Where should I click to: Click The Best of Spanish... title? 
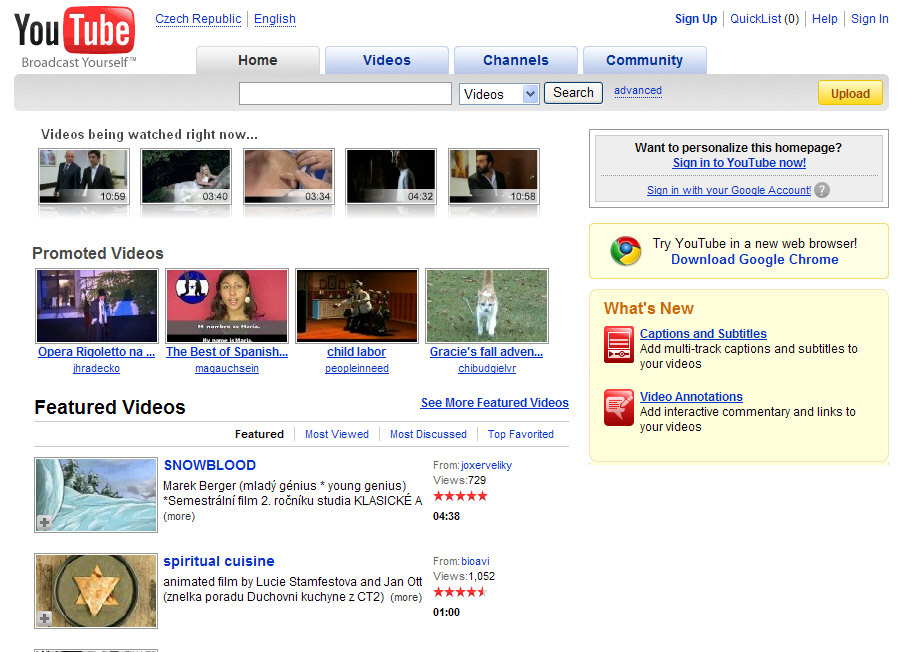tap(227, 352)
